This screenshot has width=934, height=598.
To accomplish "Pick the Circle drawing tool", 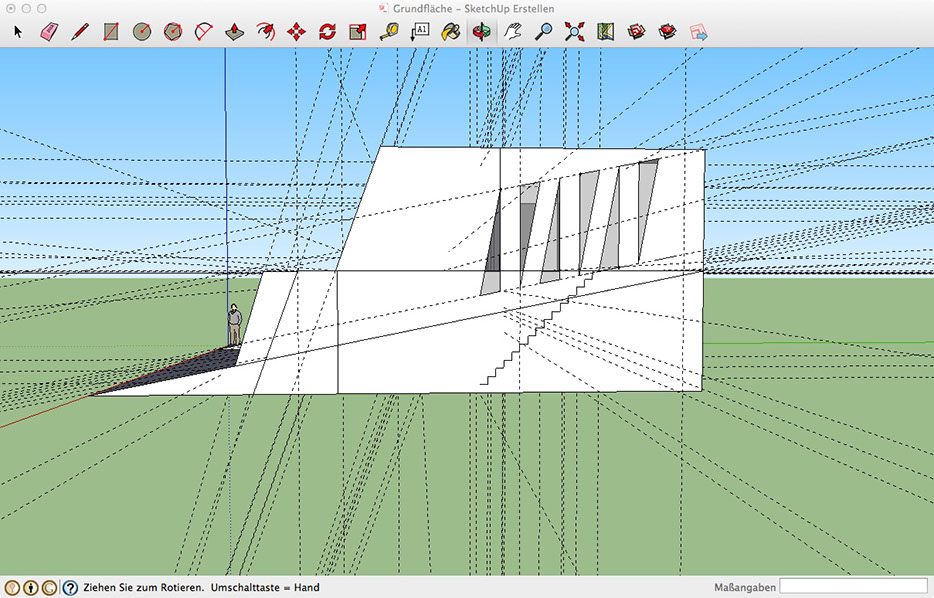I will click(142, 31).
